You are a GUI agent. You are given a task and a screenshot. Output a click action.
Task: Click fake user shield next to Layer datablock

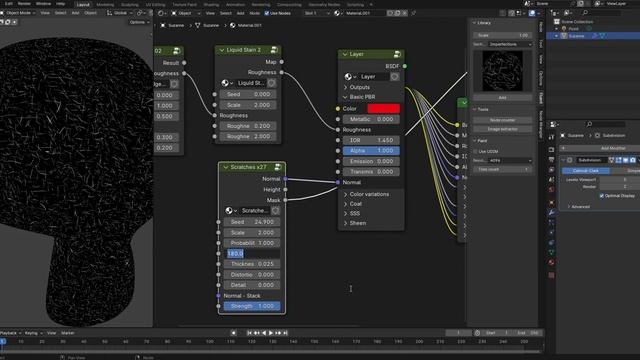[x=394, y=76]
